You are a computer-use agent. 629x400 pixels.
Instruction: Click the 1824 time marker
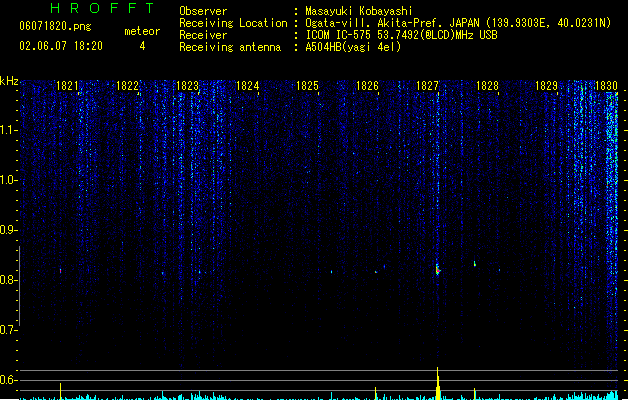pyautogui.click(x=248, y=86)
